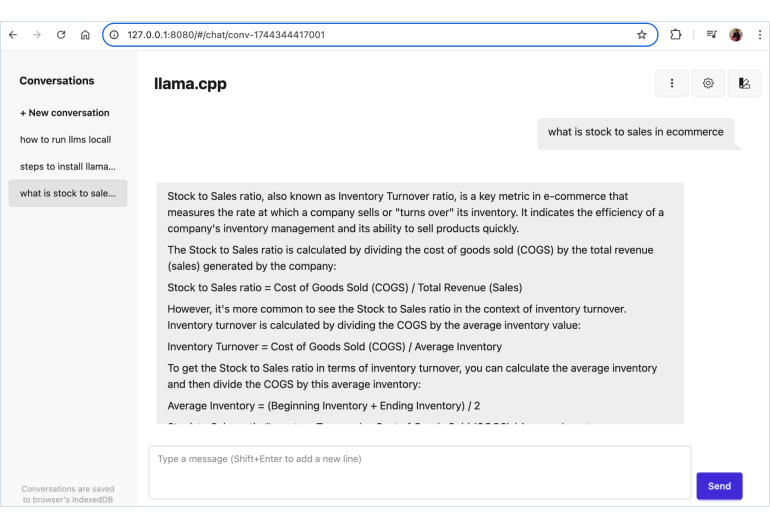Viewport: 770px width, 528px height.
Task: Go back using browser back arrow
Action: click(x=13, y=35)
